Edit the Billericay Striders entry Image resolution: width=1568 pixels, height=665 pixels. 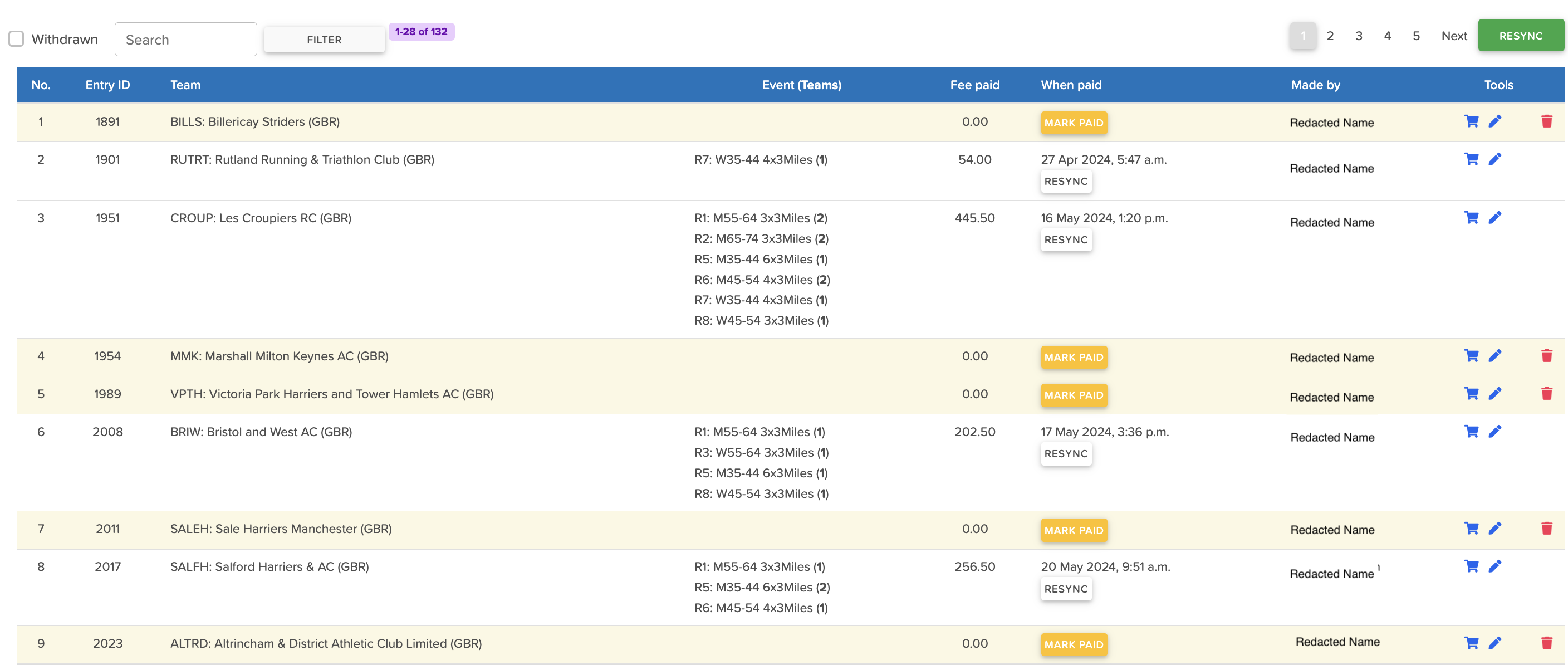pyautogui.click(x=1495, y=121)
